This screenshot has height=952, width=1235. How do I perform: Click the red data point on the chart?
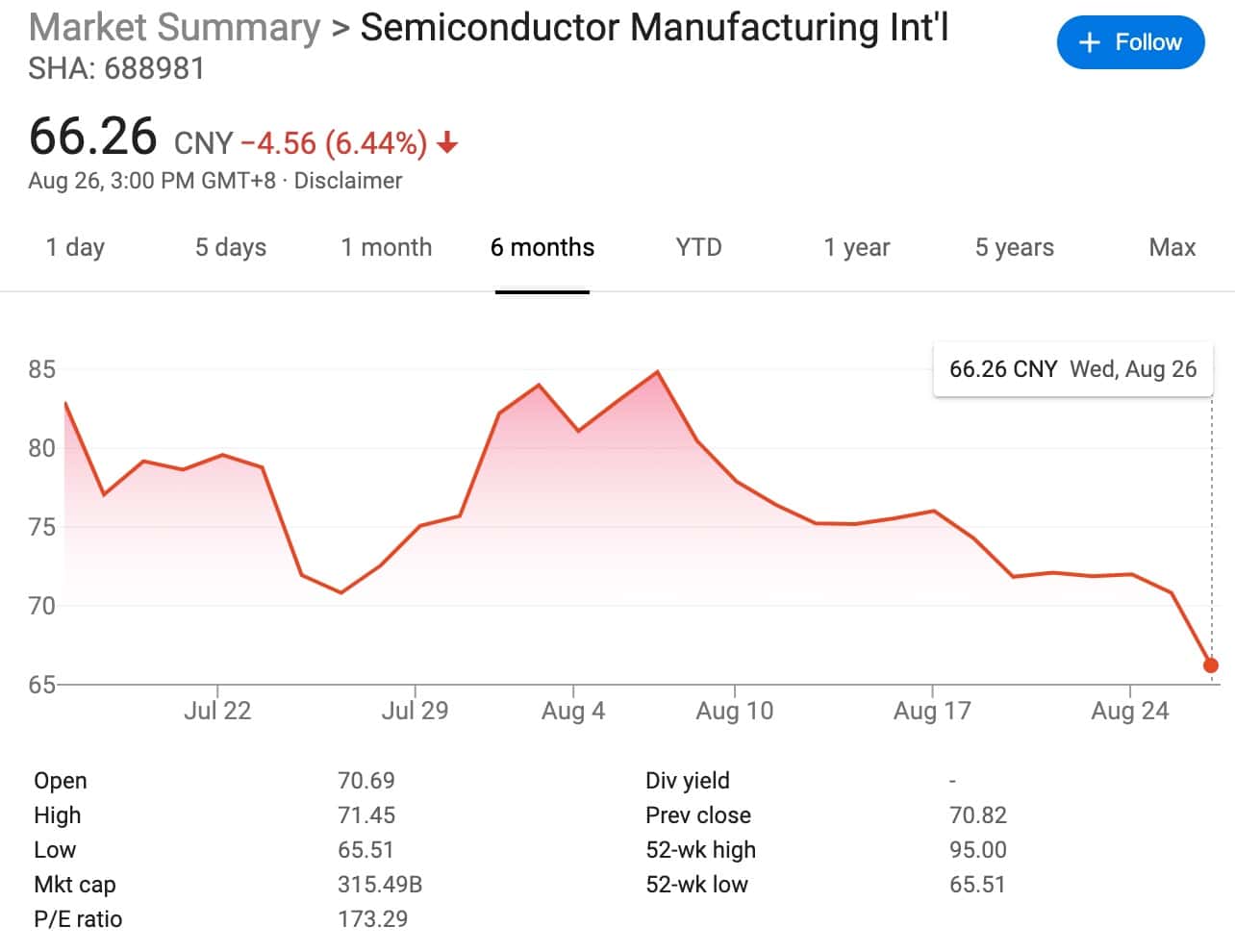coord(1210,664)
